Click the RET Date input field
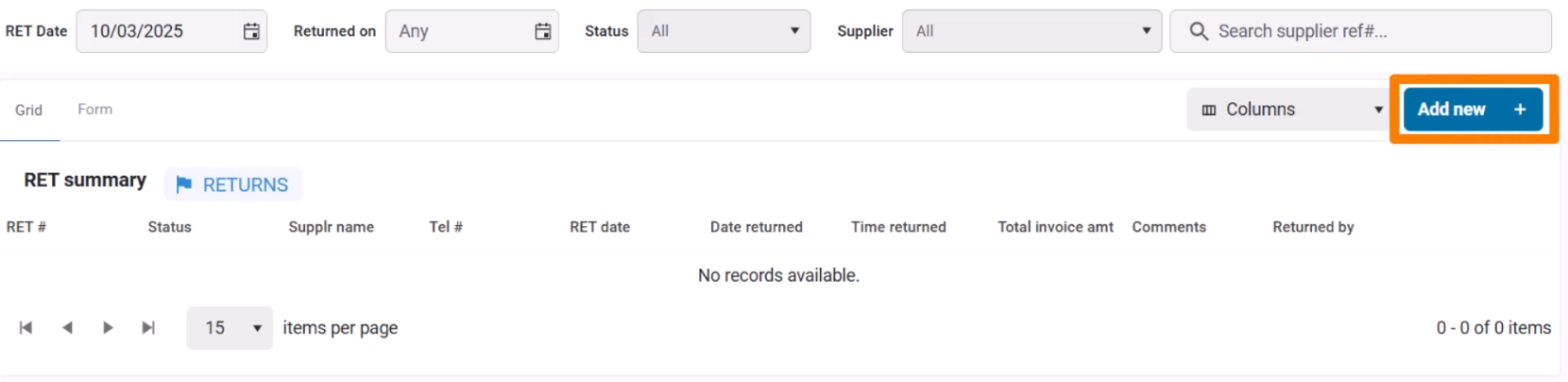 pos(156,31)
